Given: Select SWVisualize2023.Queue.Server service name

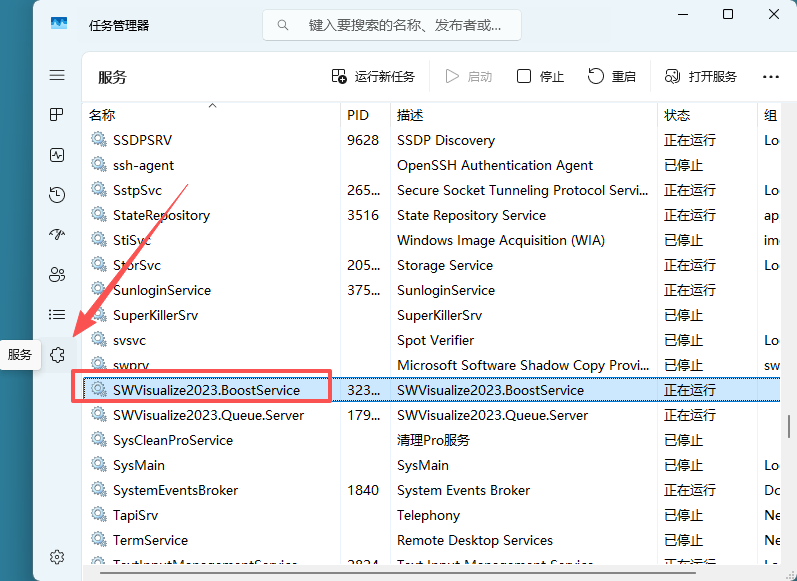Looking at the screenshot, I should pyautogui.click(x=208, y=415).
